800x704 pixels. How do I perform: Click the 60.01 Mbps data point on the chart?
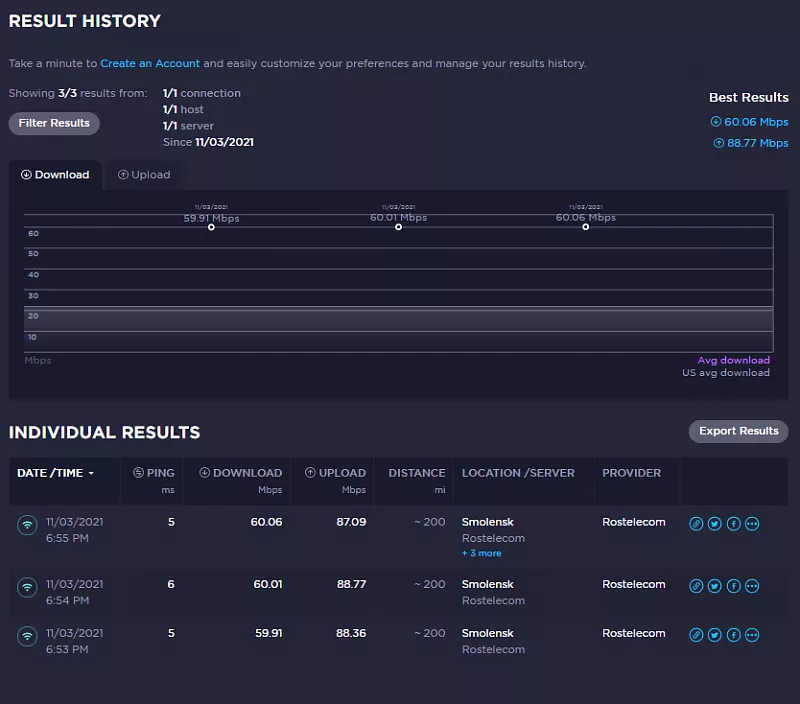tap(398, 227)
